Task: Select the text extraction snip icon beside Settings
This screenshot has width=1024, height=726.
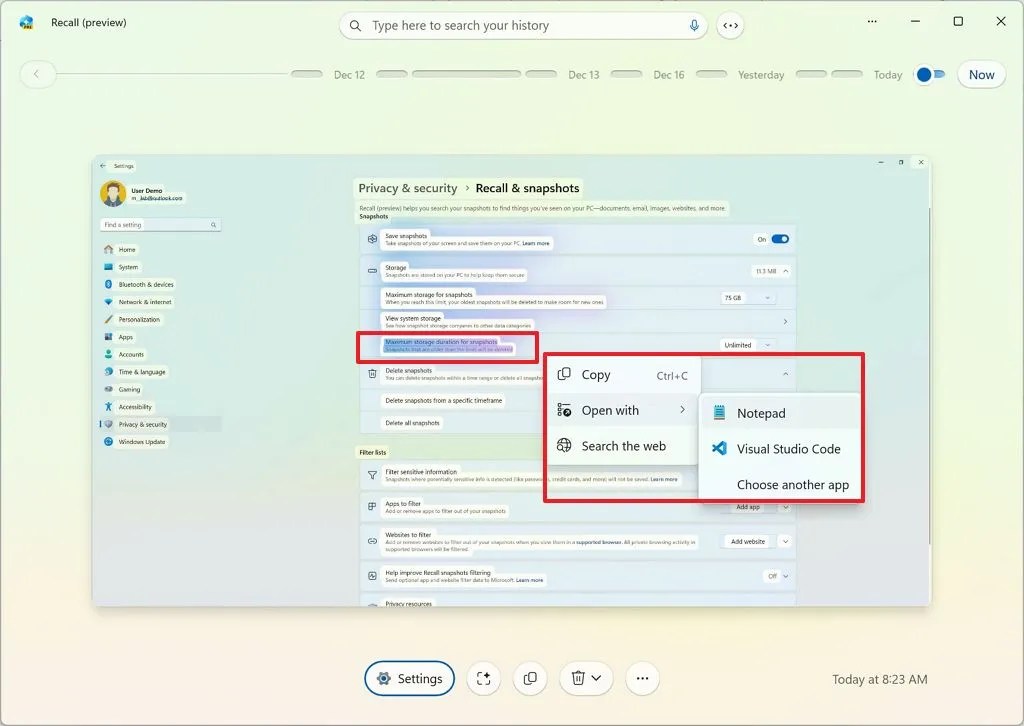Action: pyautogui.click(x=483, y=678)
